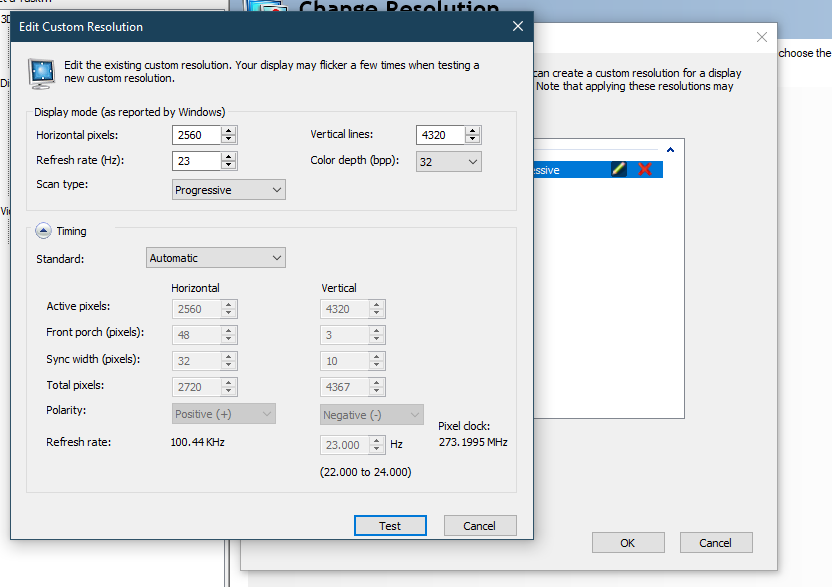Click the Refresh rate (Hz) field
Image resolution: width=832 pixels, height=587 pixels.
196,161
